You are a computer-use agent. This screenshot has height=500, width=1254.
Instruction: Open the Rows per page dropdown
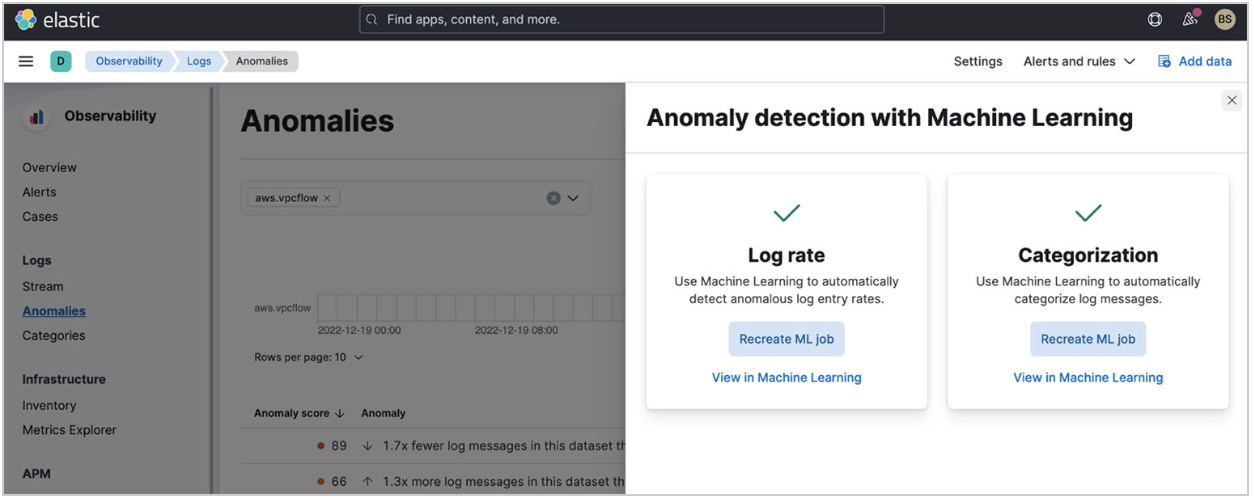coord(309,357)
